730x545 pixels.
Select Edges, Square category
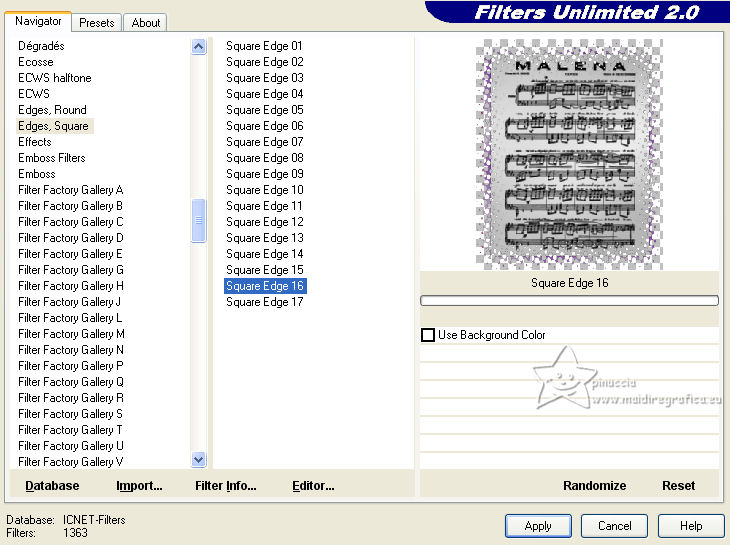(x=55, y=126)
